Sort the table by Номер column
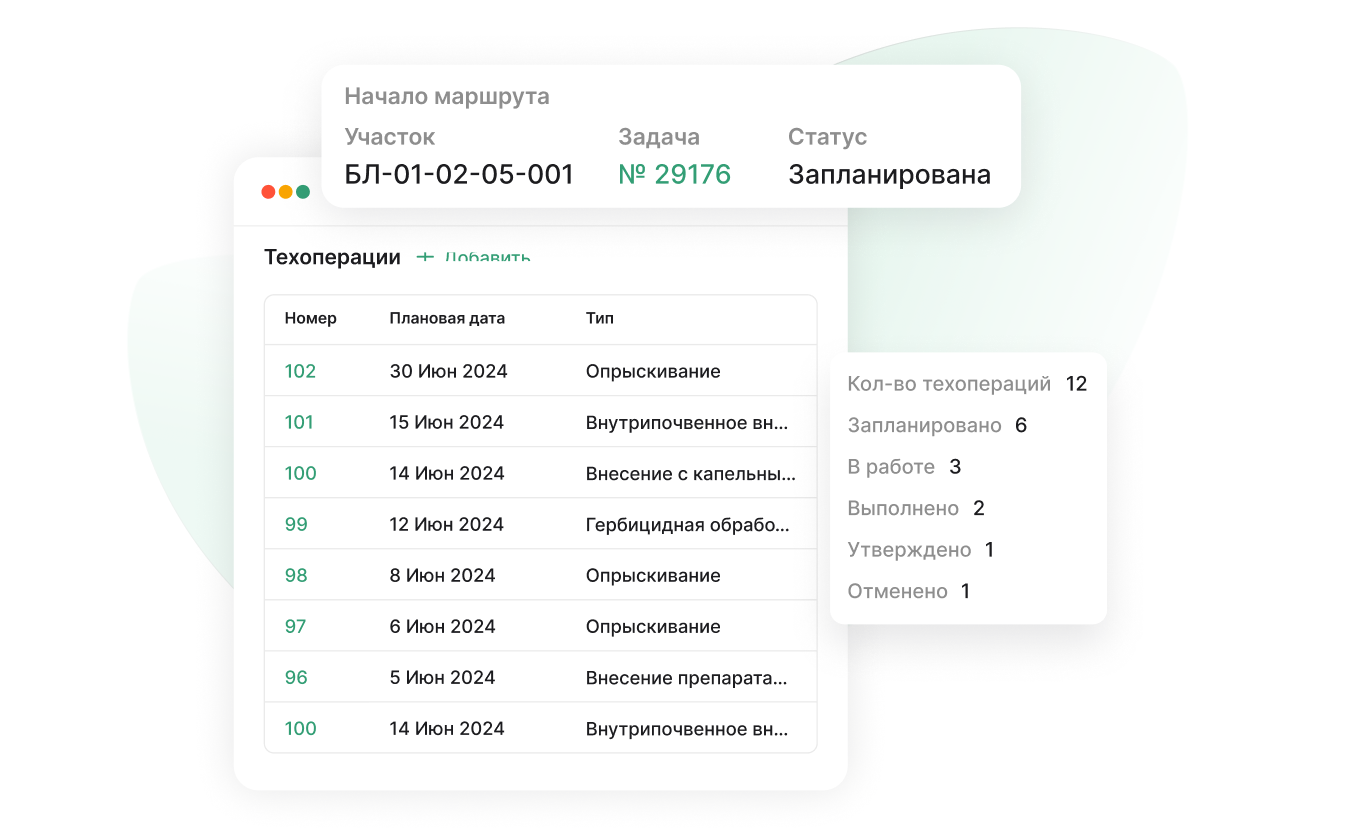The height and width of the screenshot is (828, 1350). [310, 318]
